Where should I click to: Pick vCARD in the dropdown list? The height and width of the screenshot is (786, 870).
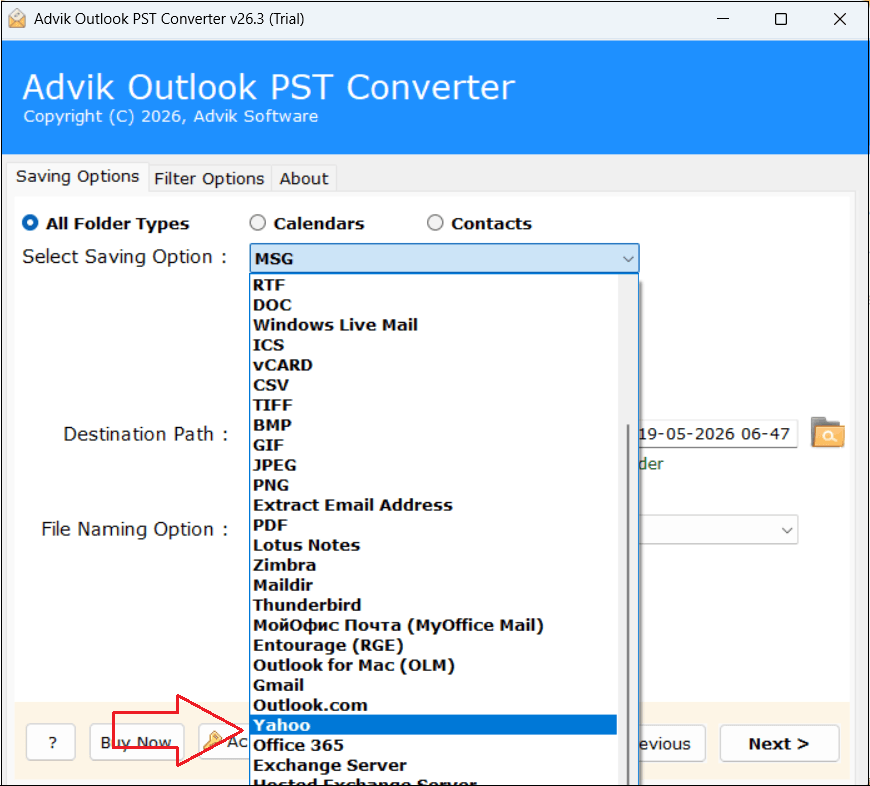coord(434,365)
